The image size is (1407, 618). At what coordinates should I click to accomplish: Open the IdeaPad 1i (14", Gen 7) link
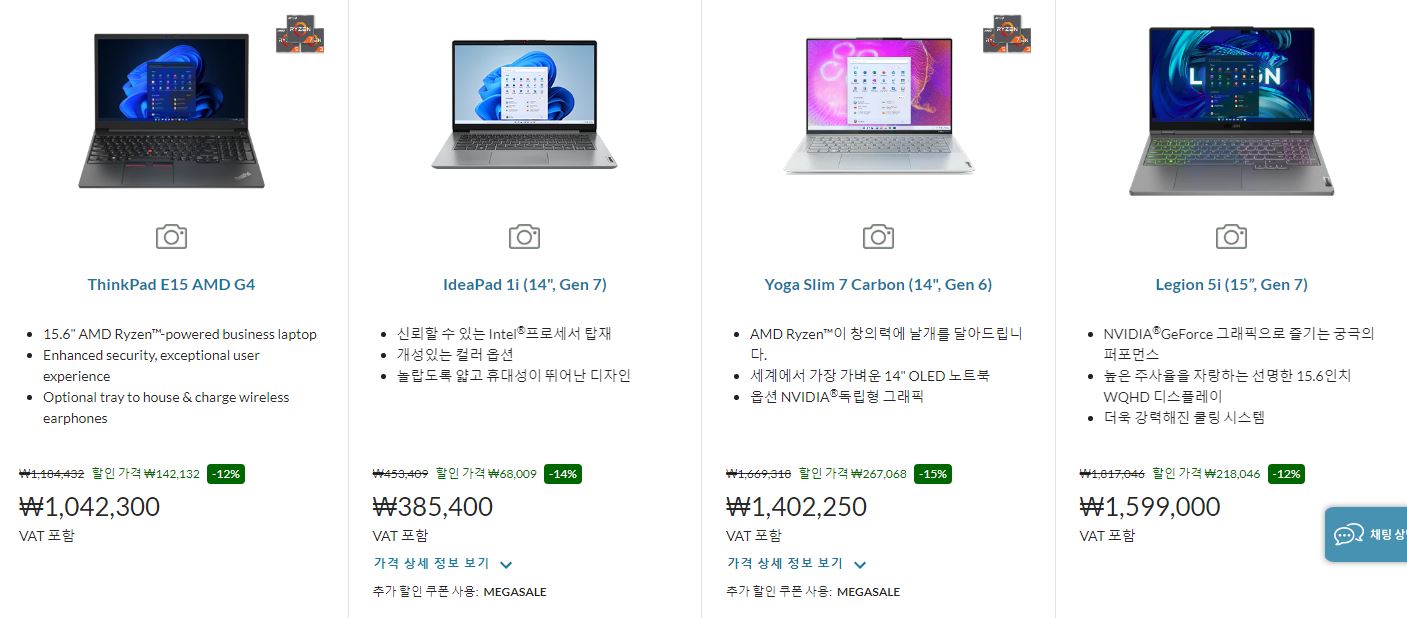525,285
